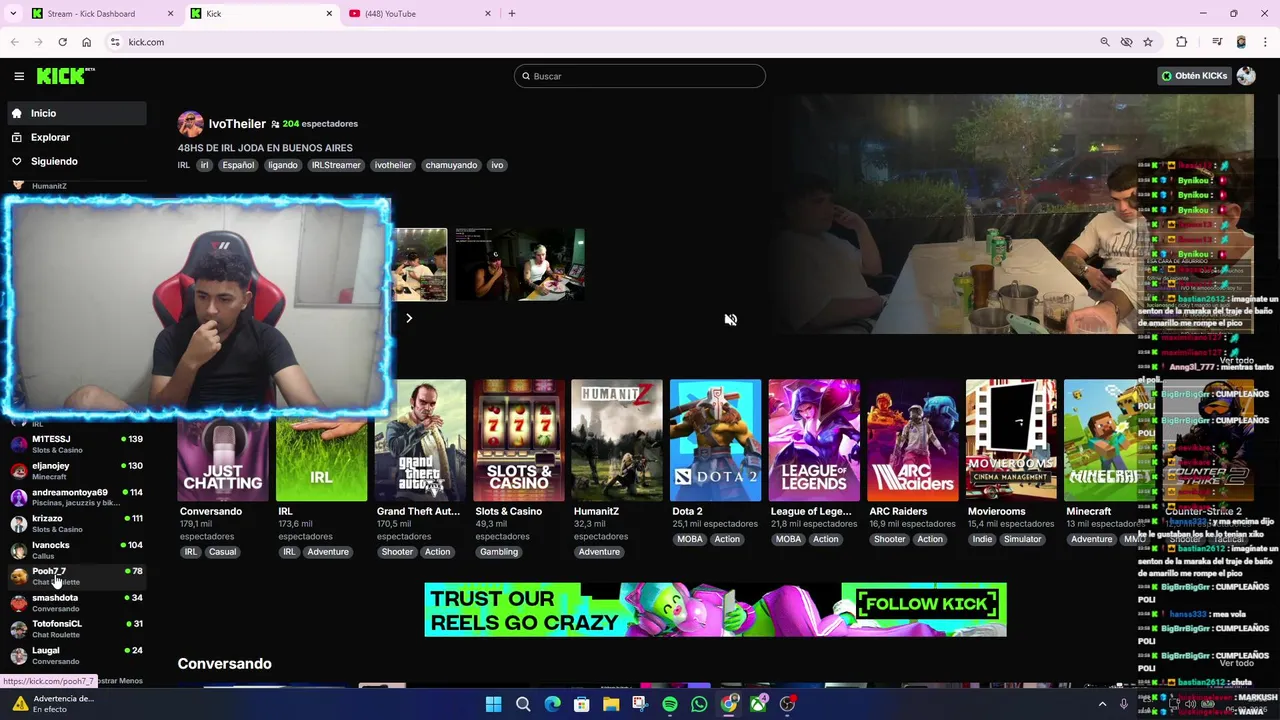Open Windows Start menu
Screen dimensions: 1280x720
click(x=493, y=704)
